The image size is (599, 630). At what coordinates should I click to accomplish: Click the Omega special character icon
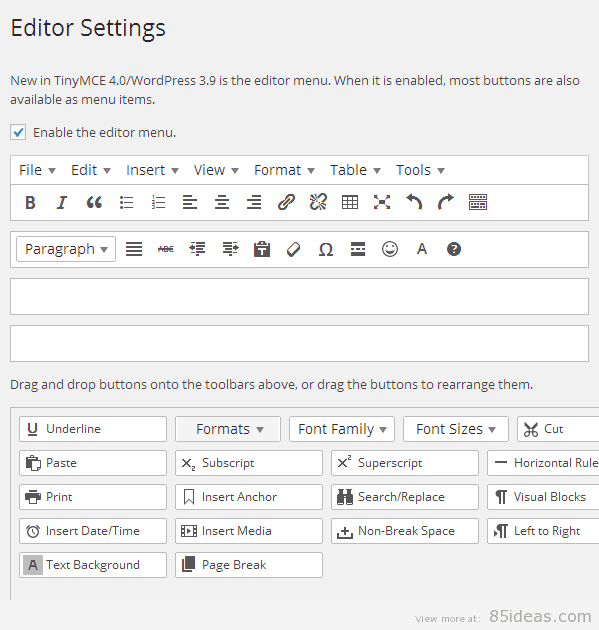[x=326, y=250]
